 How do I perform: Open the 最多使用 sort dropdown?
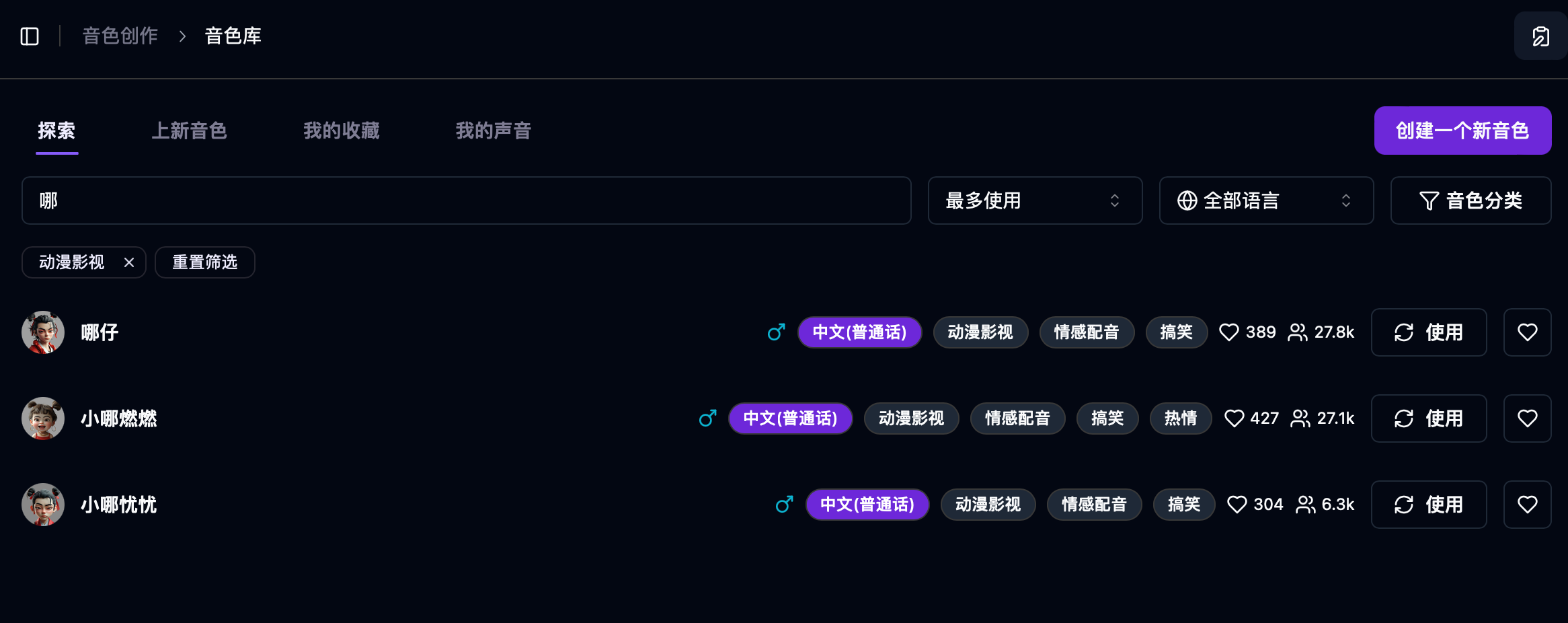click(1035, 200)
